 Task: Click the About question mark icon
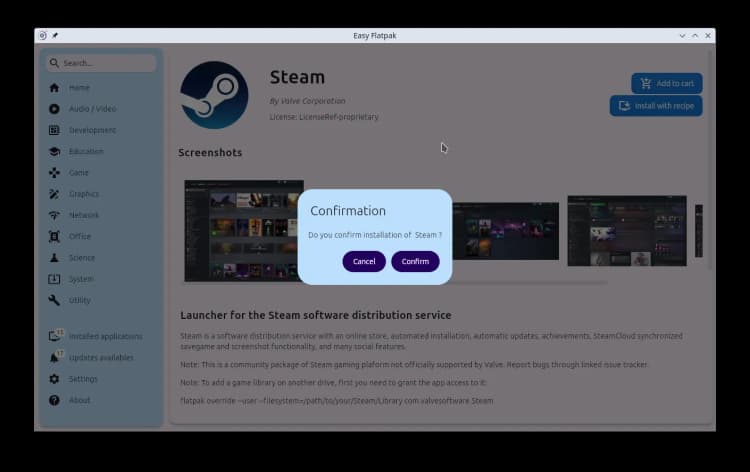click(54, 400)
